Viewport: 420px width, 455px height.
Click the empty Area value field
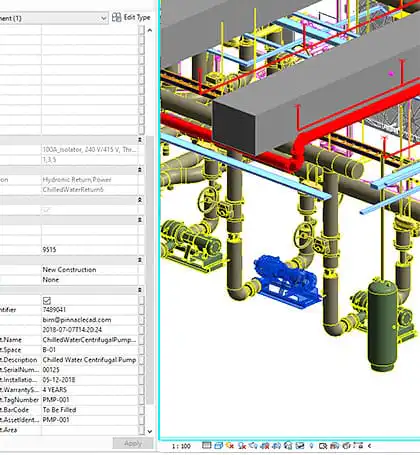coord(89,430)
